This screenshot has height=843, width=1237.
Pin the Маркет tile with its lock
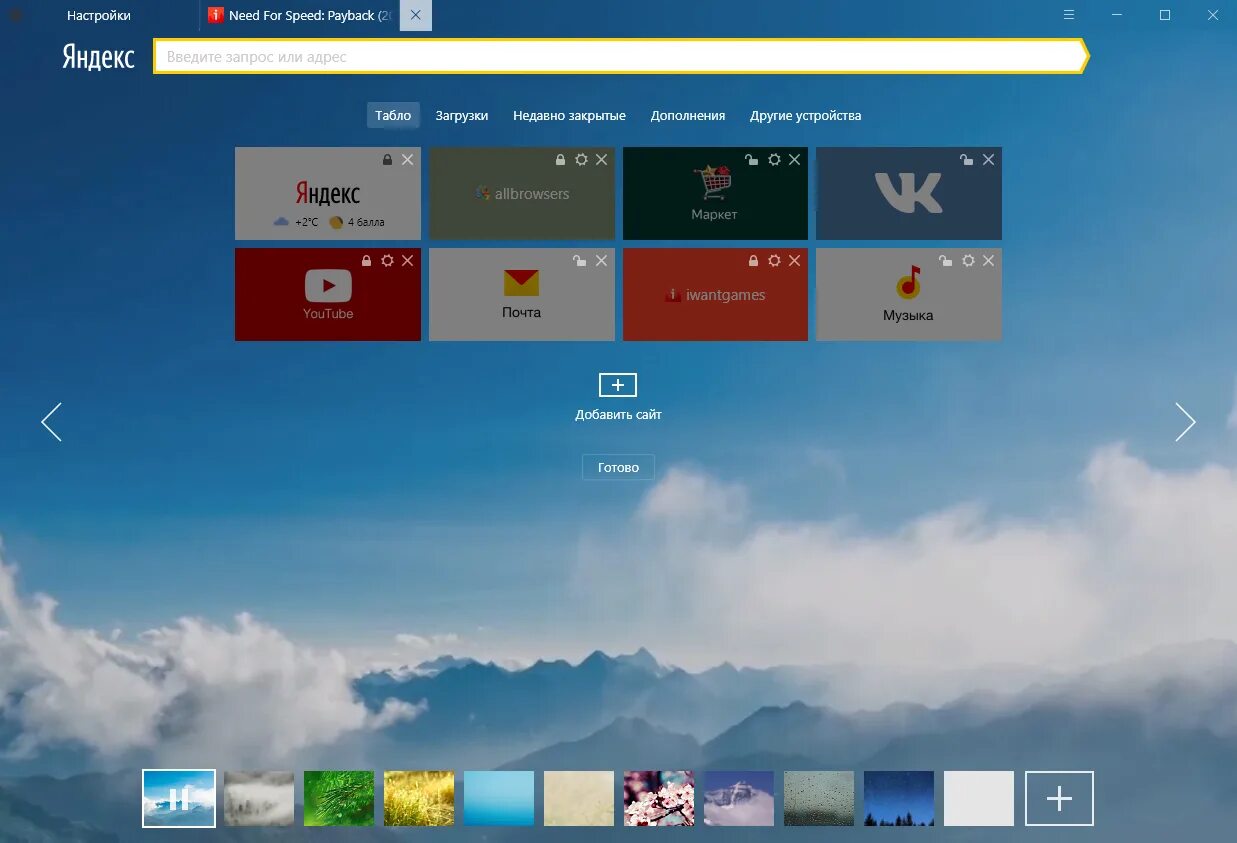click(x=751, y=160)
